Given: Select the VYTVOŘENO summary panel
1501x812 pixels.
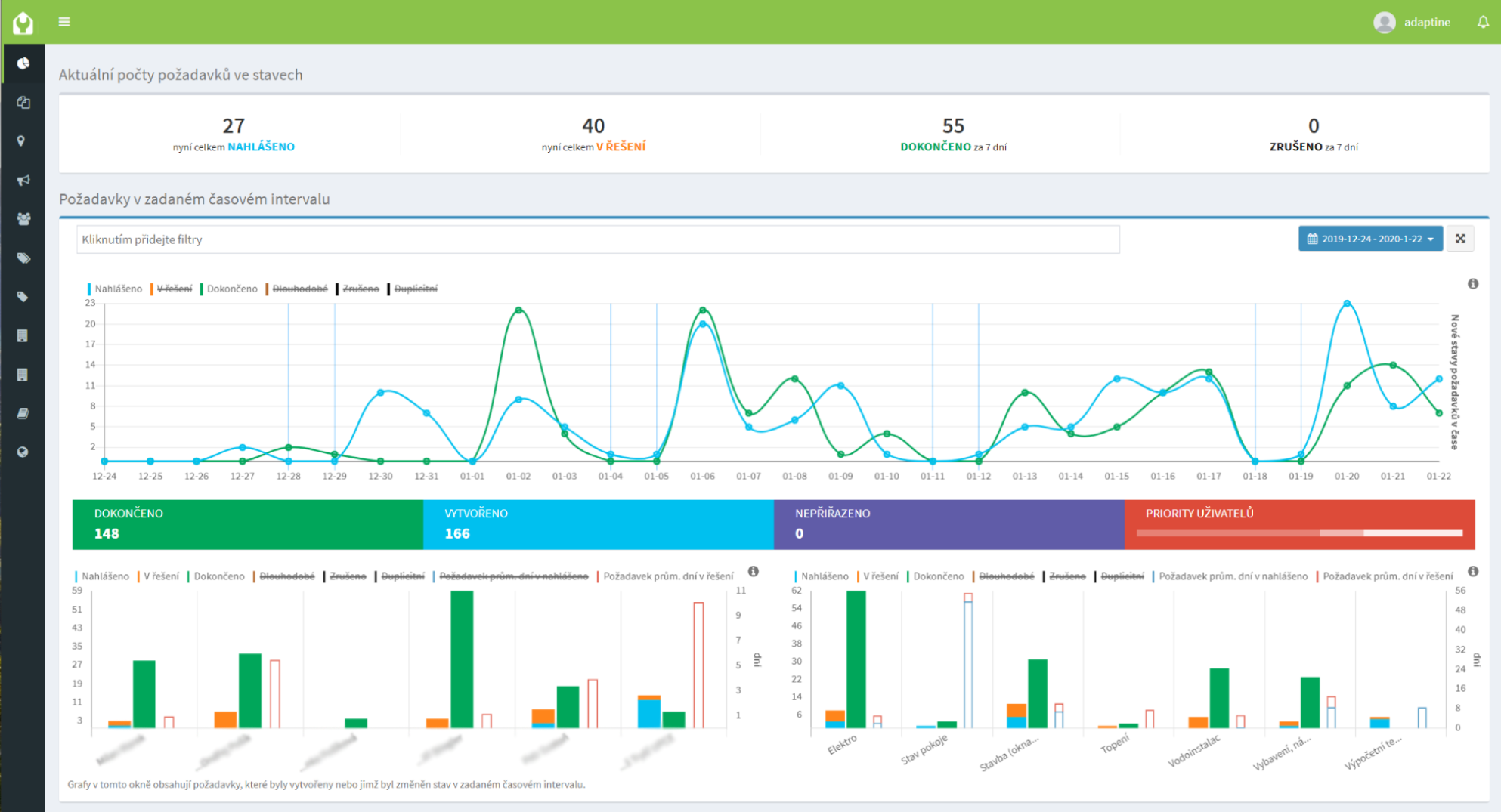Looking at the screenshot, I should (597, 523).
